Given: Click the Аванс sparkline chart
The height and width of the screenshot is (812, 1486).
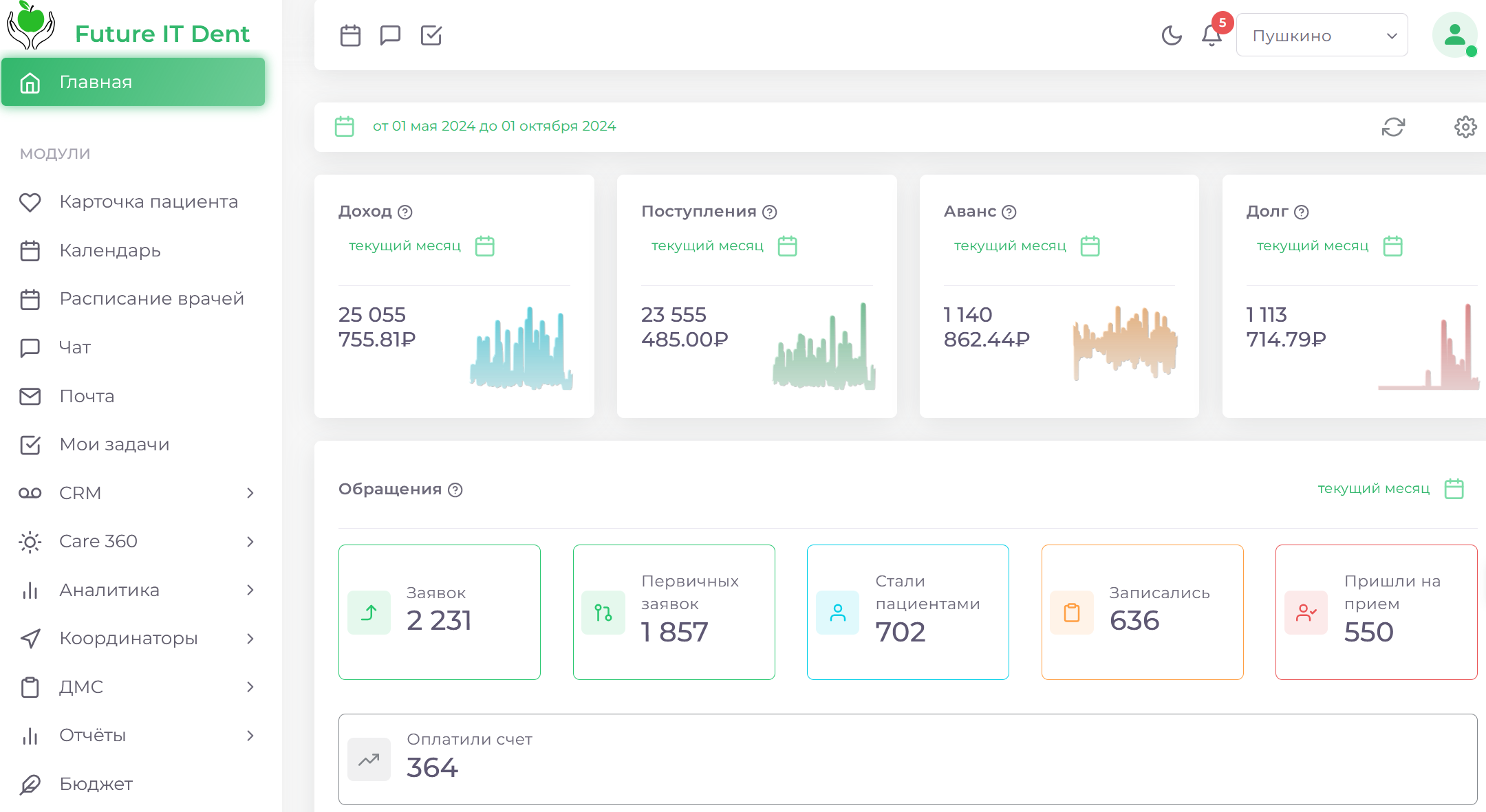Looking at the screenshot, I should pyautogui.click(x=1126, y=342).
